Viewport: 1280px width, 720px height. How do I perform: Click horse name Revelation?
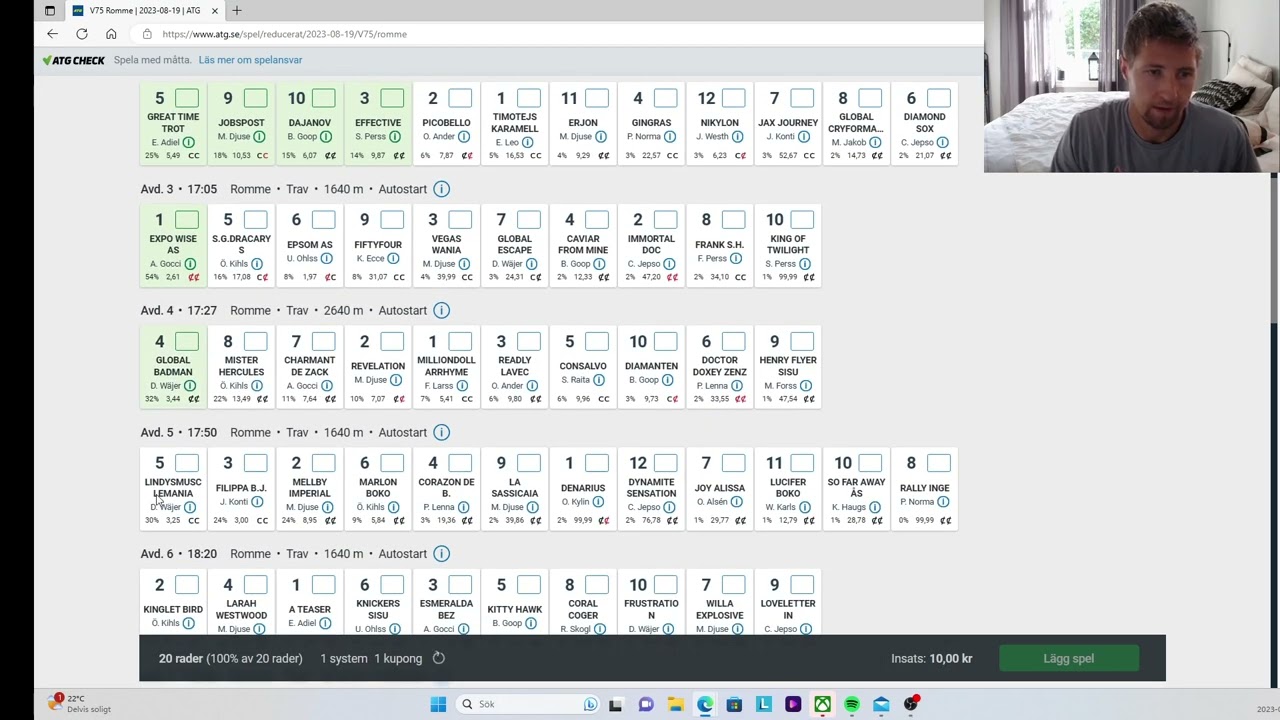click(x=378, y=366)
